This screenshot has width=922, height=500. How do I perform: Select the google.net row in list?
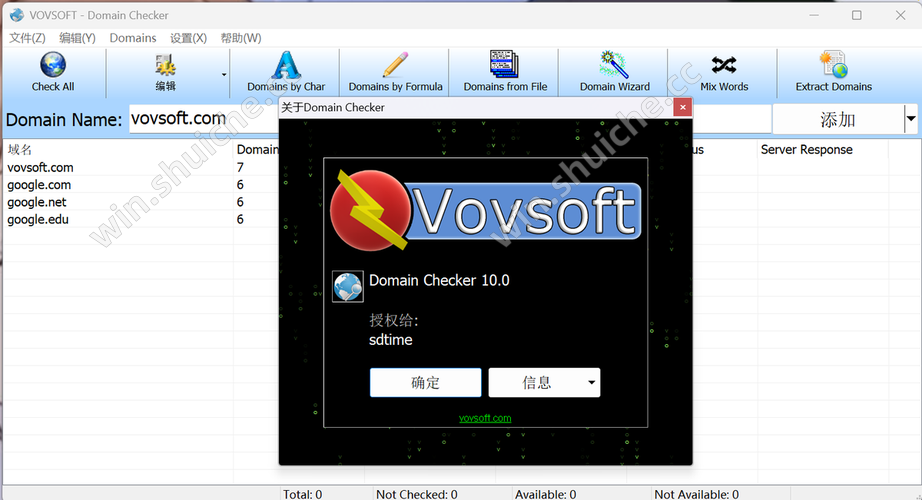click(37, 202)
